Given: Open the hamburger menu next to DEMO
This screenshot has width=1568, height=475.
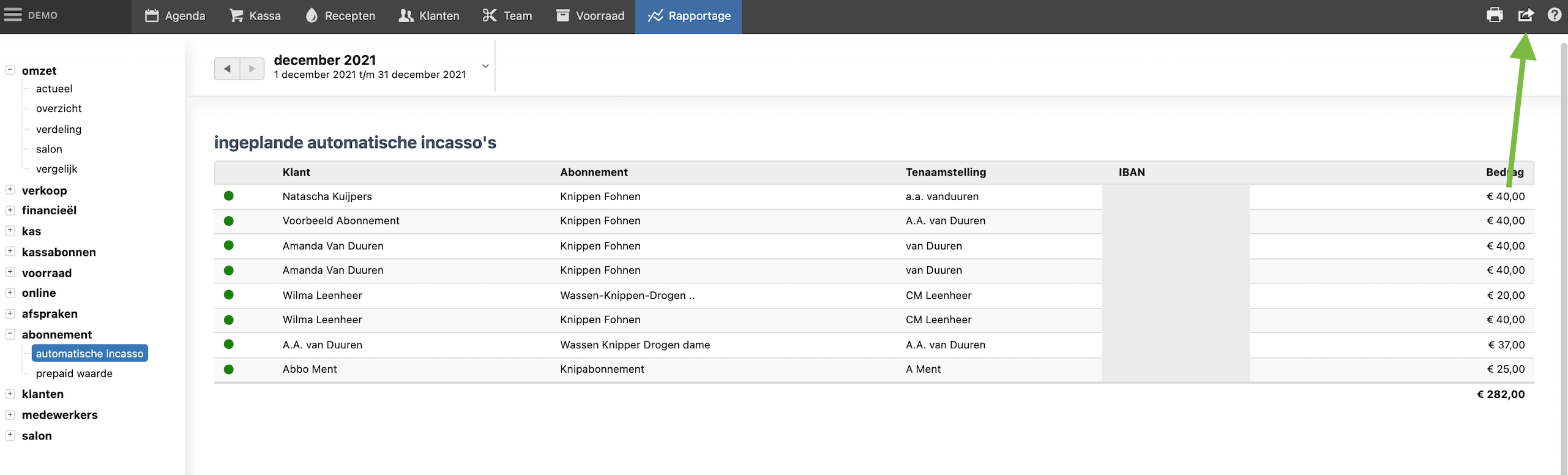Looking at the screenshot, I should tap(13, 15).
